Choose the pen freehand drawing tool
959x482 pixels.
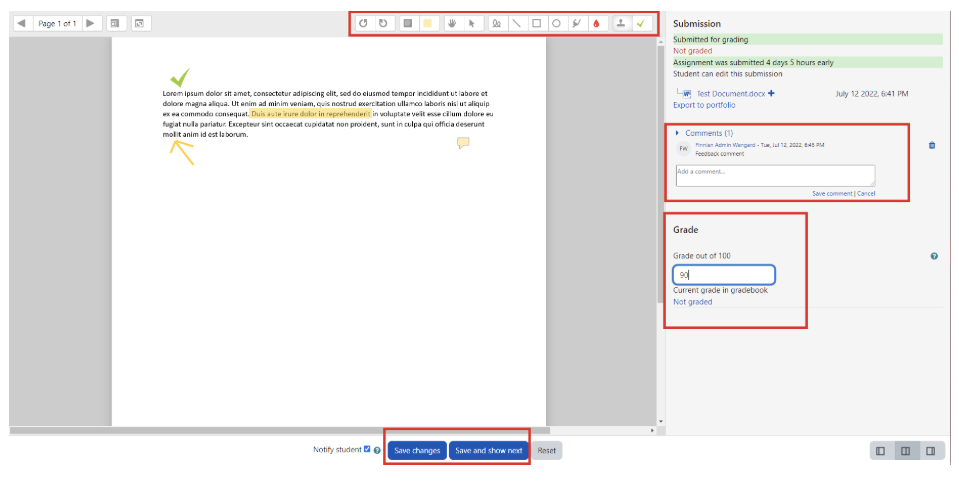pyautogui.click(x=496, y=22)
